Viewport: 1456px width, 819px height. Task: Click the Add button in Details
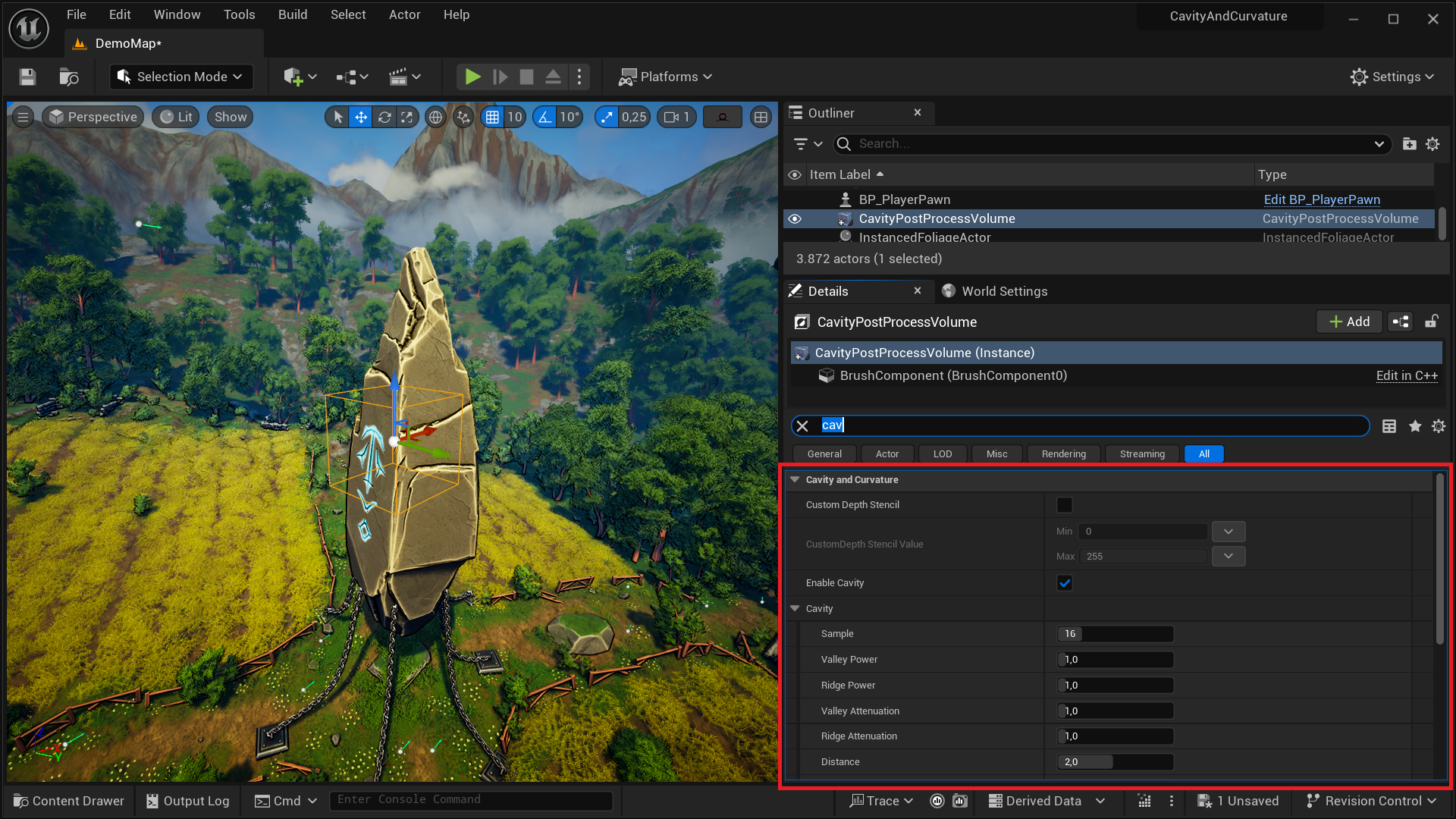click(x=1349, y=322)
